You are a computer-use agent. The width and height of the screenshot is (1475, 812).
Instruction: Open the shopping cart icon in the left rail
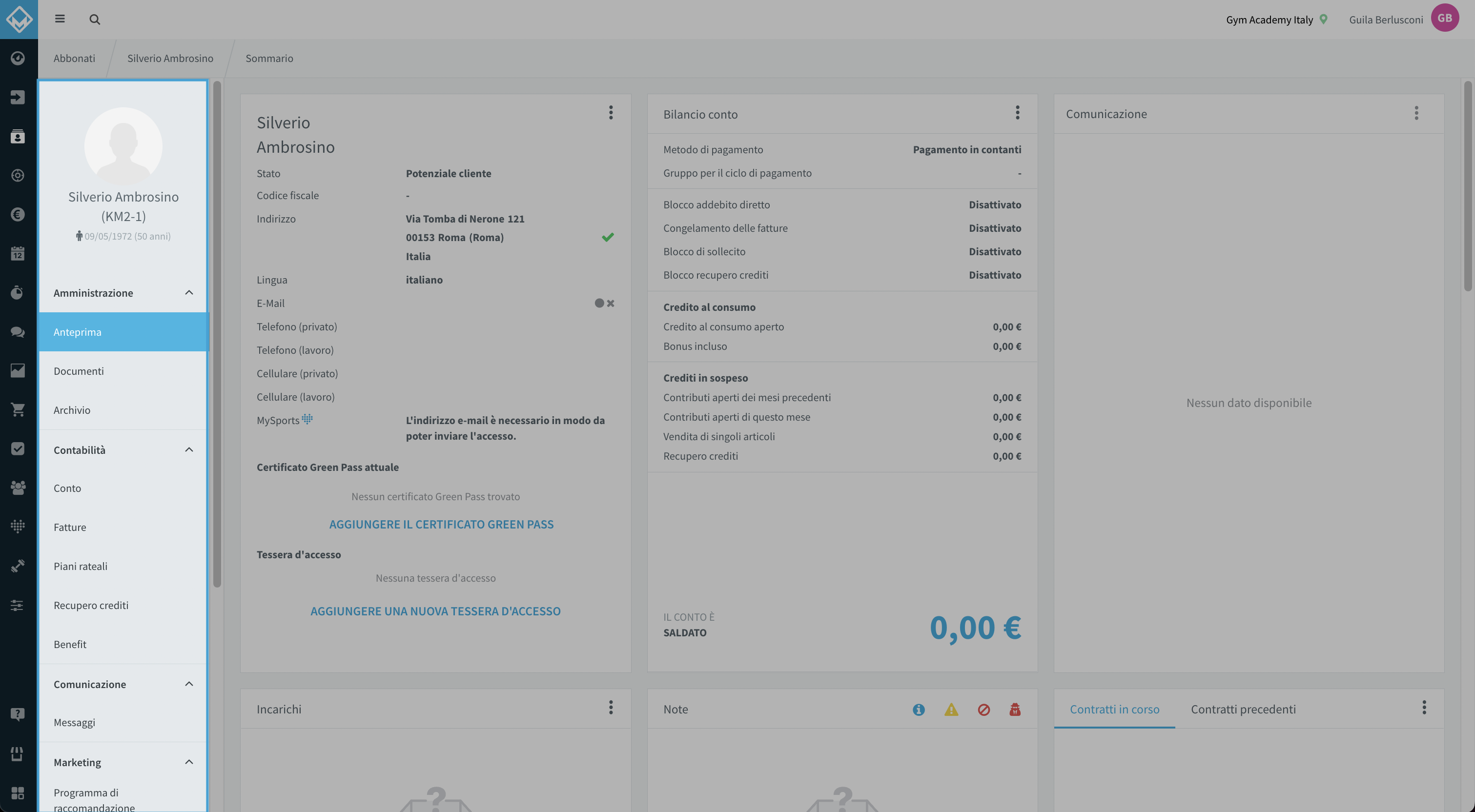click(18, 409)
